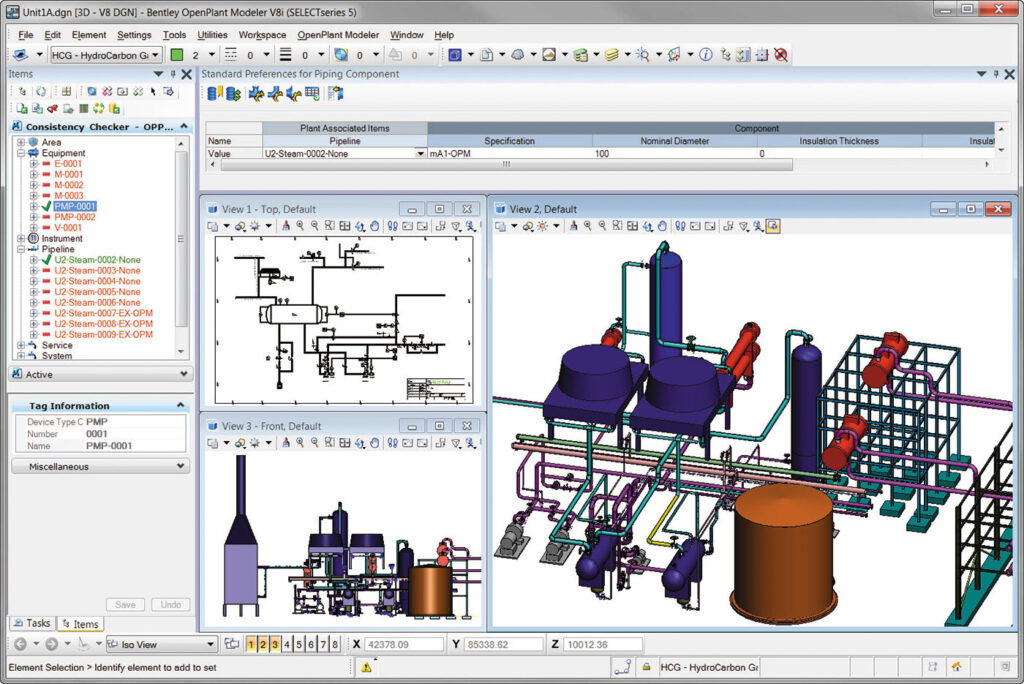Click the Zoom In icon in View 1 toolbar

click(300, 226)
